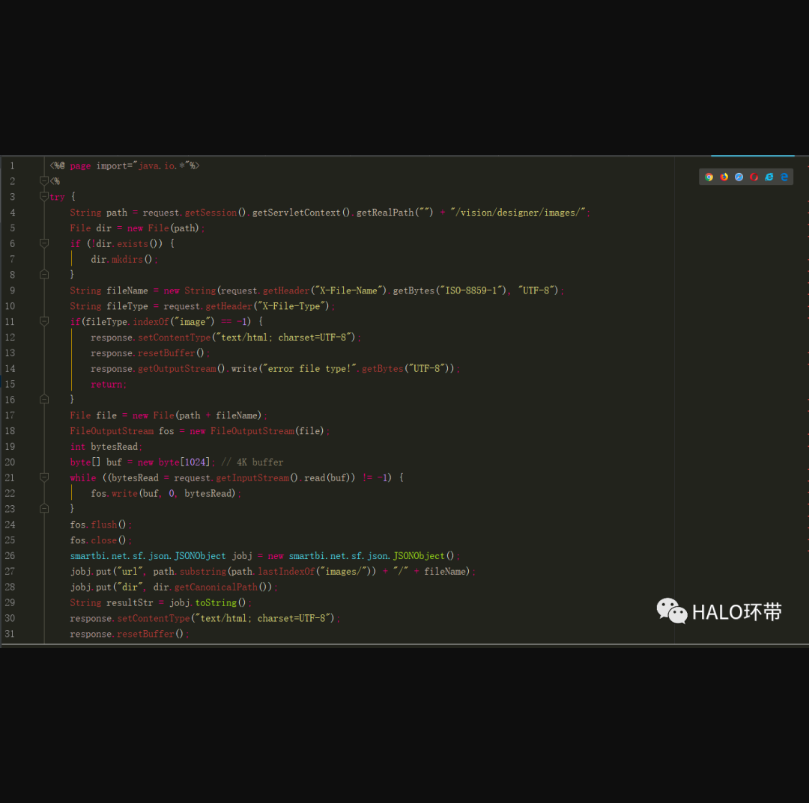Click line number 26 in the gutter
This screenshot has width=809, height=803.
pyautogui.click(x=10, y=556)
